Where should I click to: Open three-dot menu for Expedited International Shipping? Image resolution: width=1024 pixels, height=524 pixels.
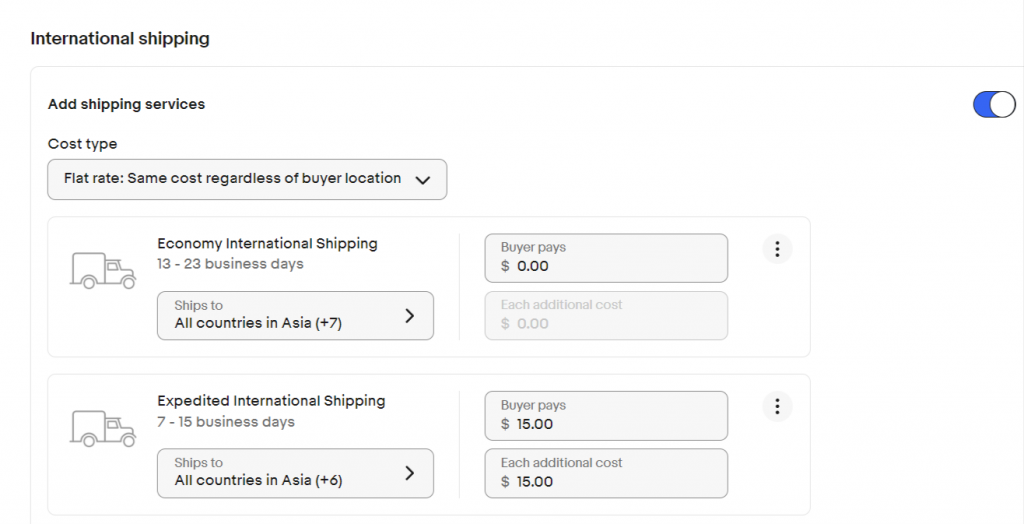(x=777, y=406)
